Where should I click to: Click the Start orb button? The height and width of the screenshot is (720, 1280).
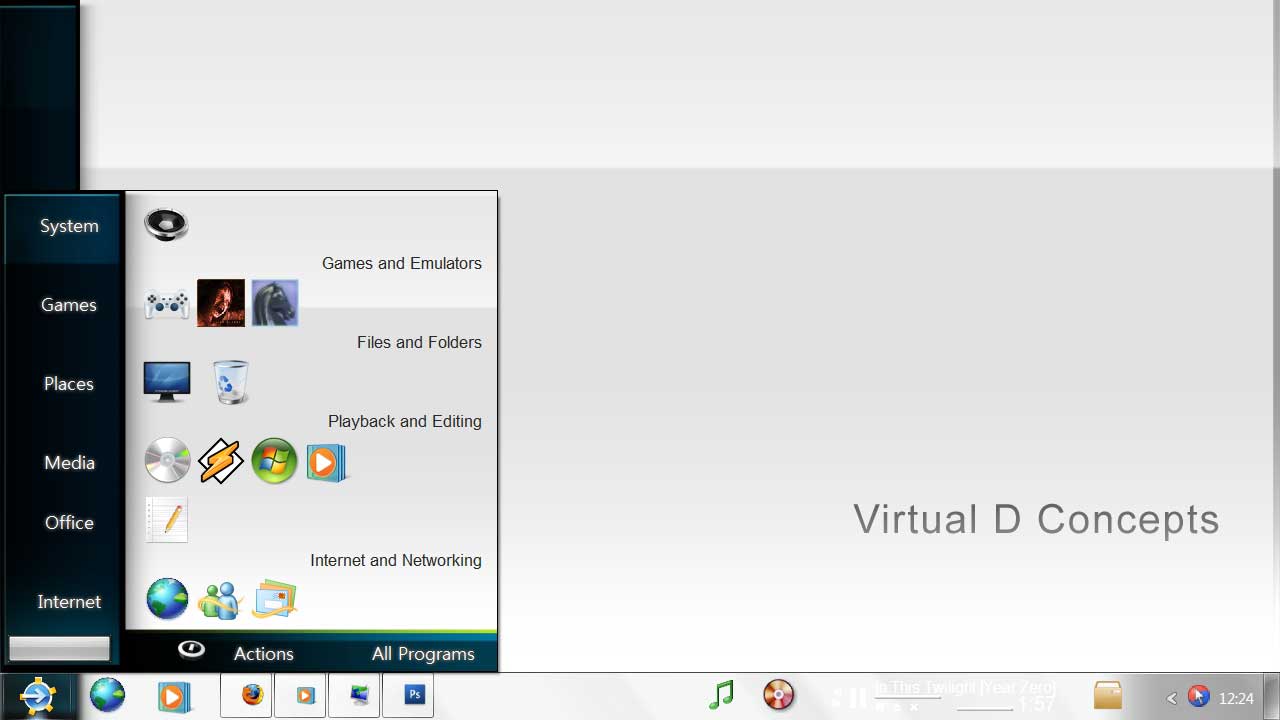click(x=38, y=696)
